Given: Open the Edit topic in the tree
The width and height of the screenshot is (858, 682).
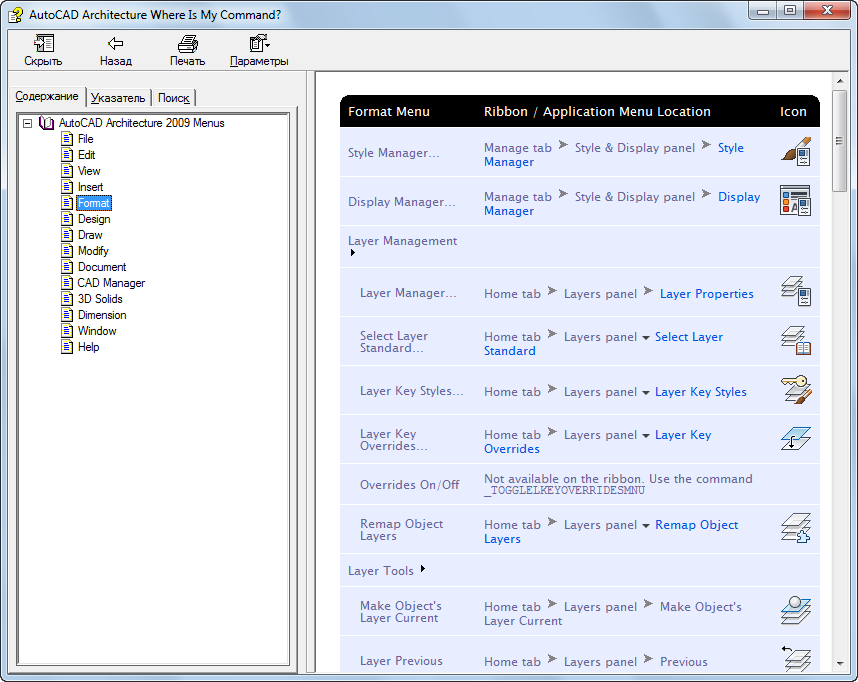Looking at the screenshot, I should pos(86,155).
